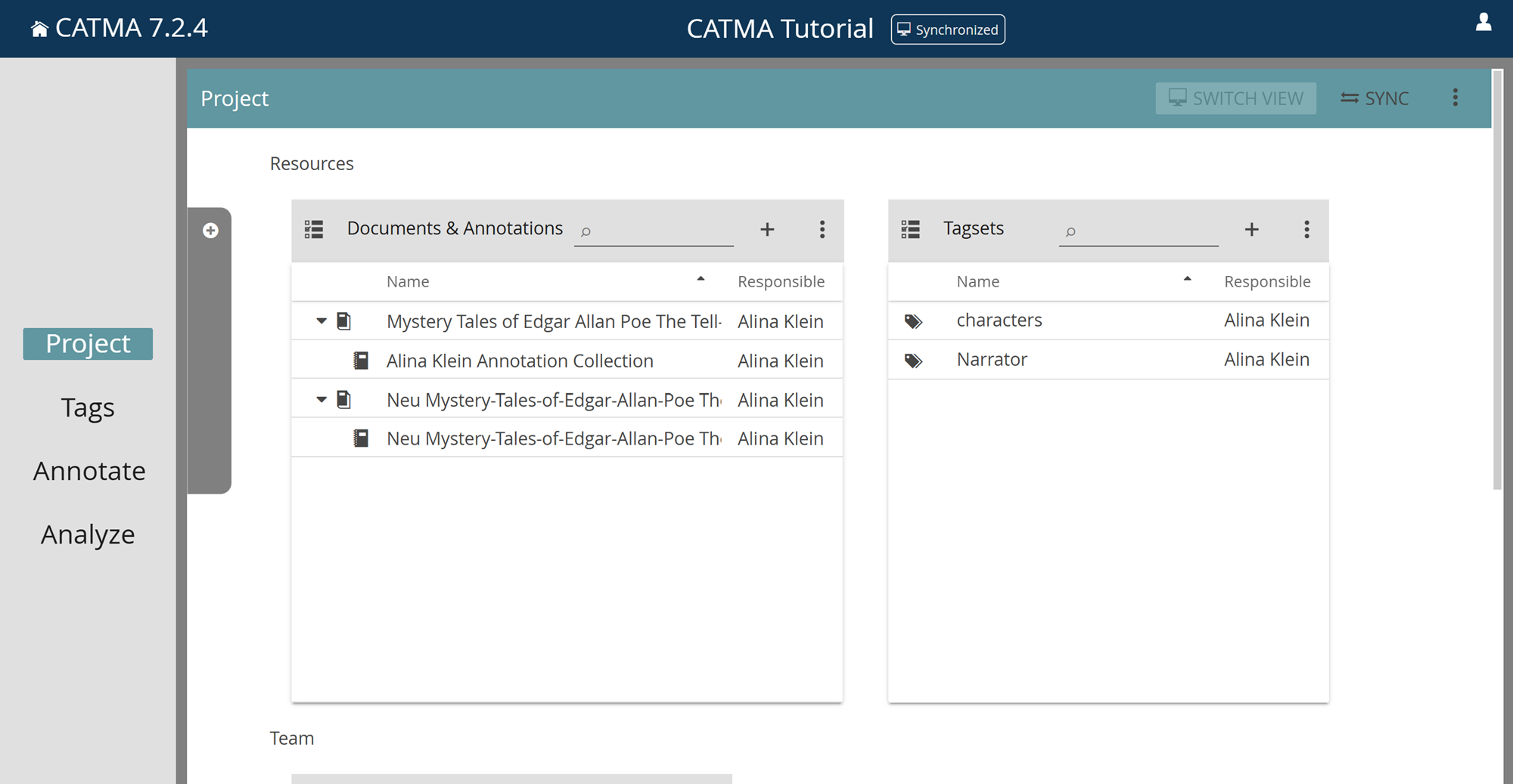Click the SWITCH VIEW button

pos(1235,98)
